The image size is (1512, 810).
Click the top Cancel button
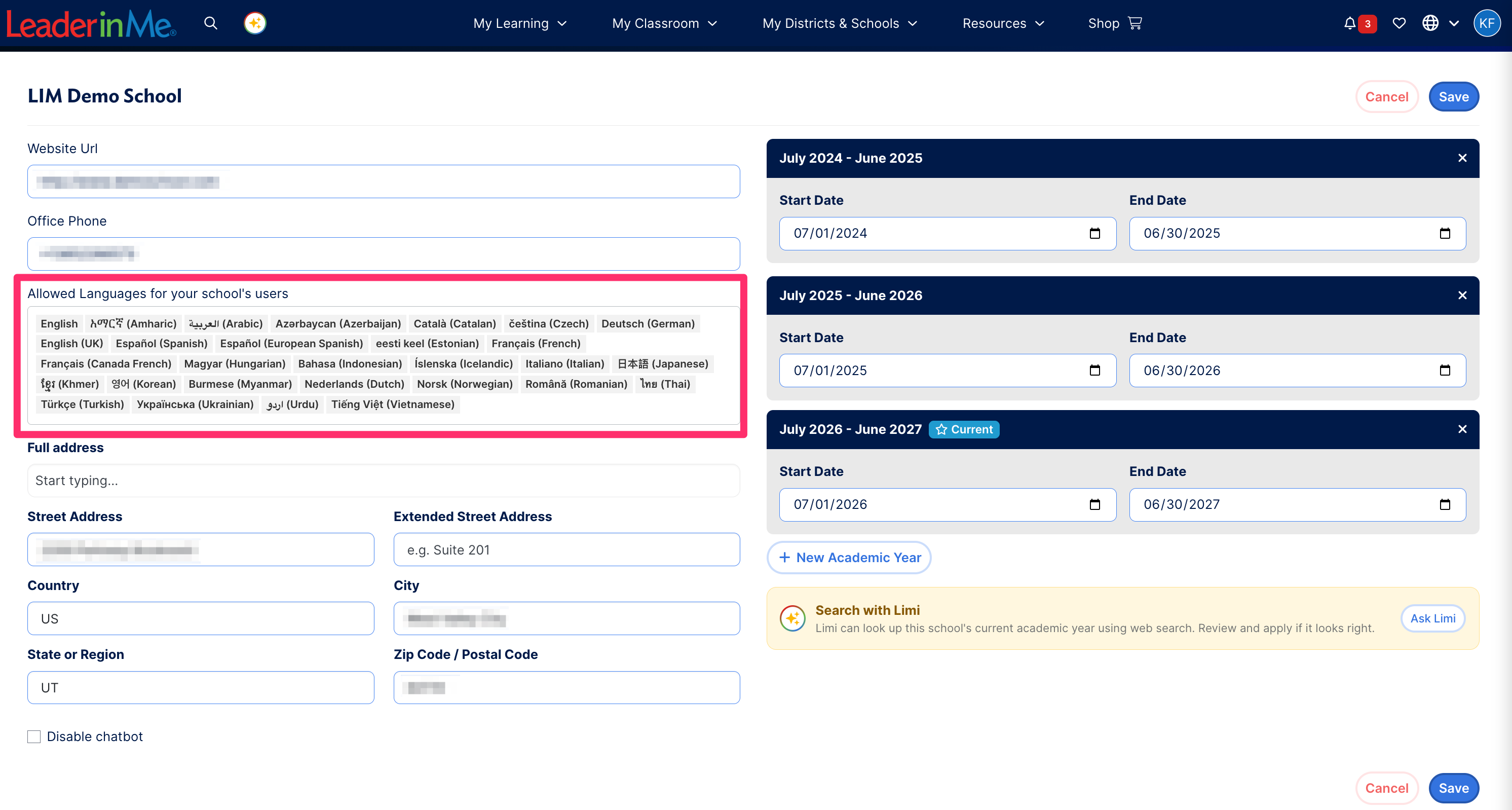[1386, 97]
